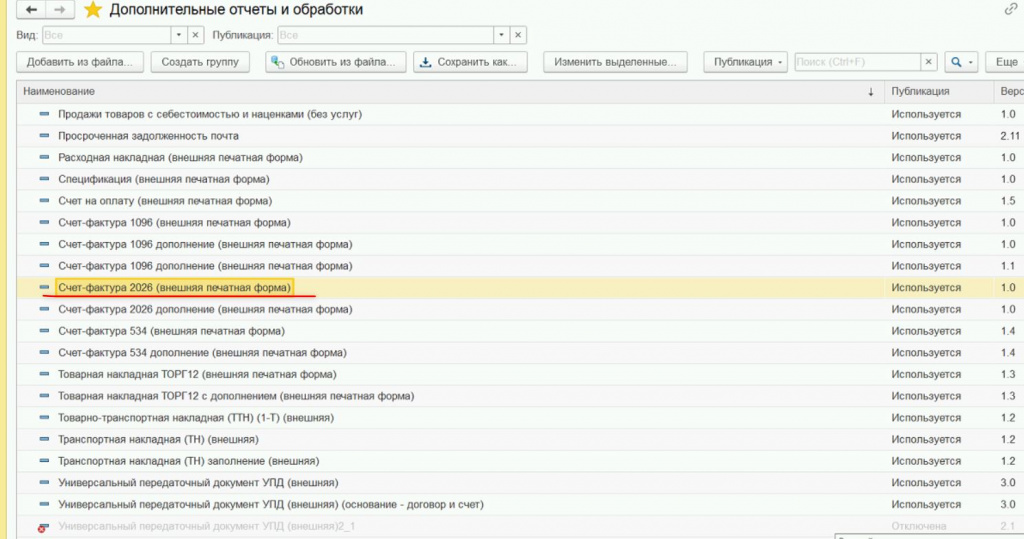1024x539 pixels.
Task: Select disabled row УПД (внешняя)2_1
Action: [x=520, y=527]
